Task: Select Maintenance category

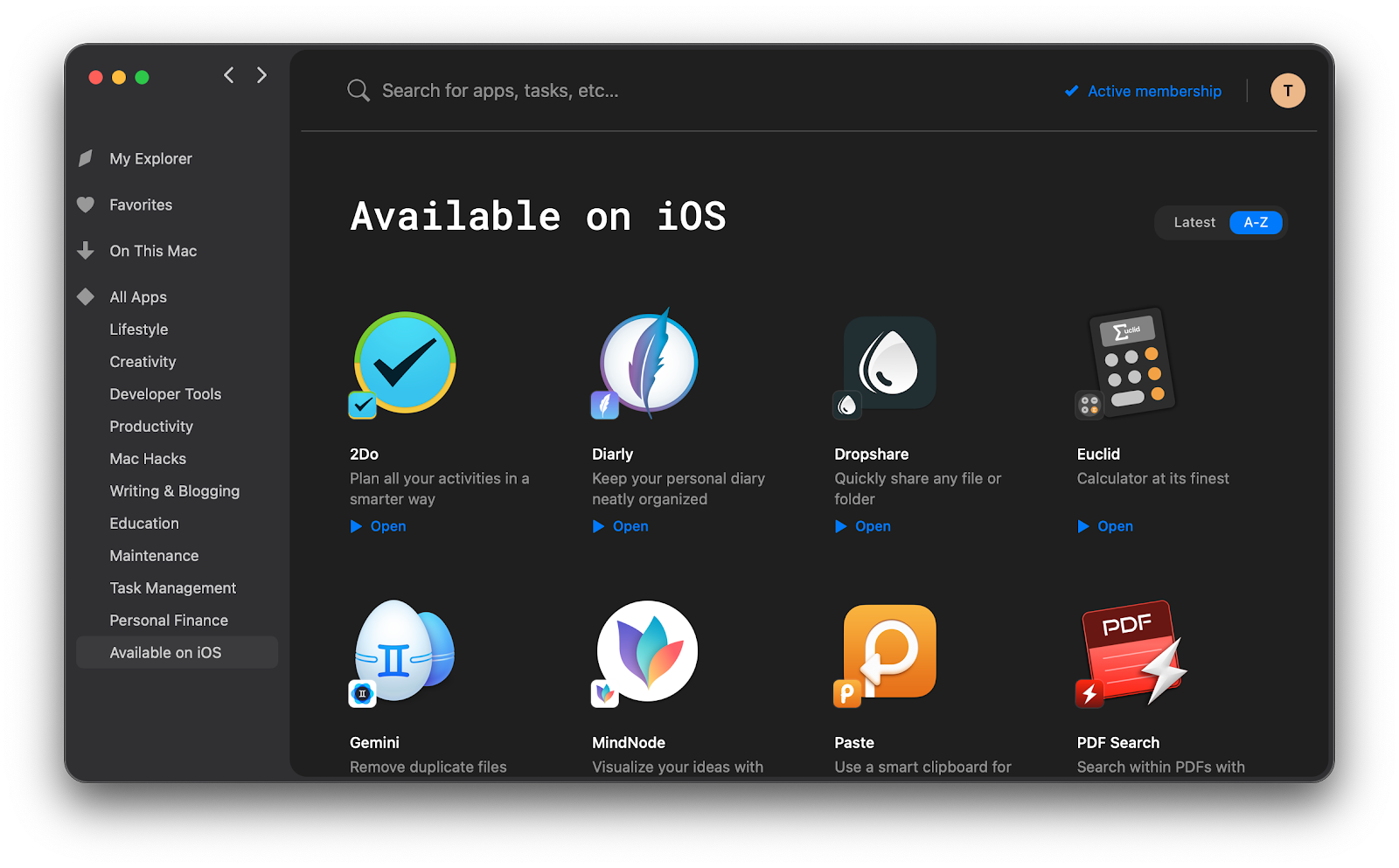Action: 154,556
